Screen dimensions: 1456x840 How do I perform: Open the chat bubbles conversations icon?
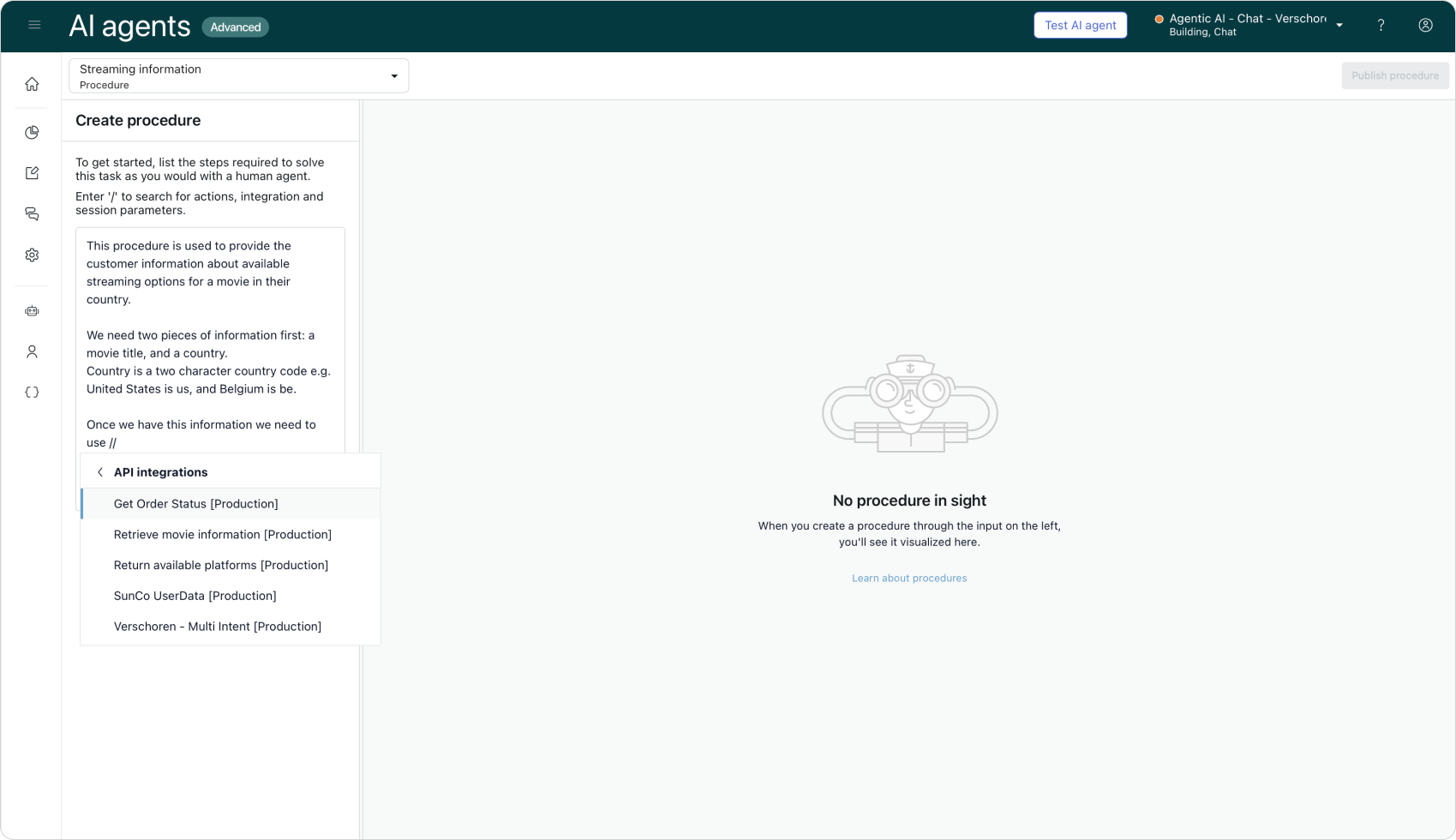click(32, 214)
